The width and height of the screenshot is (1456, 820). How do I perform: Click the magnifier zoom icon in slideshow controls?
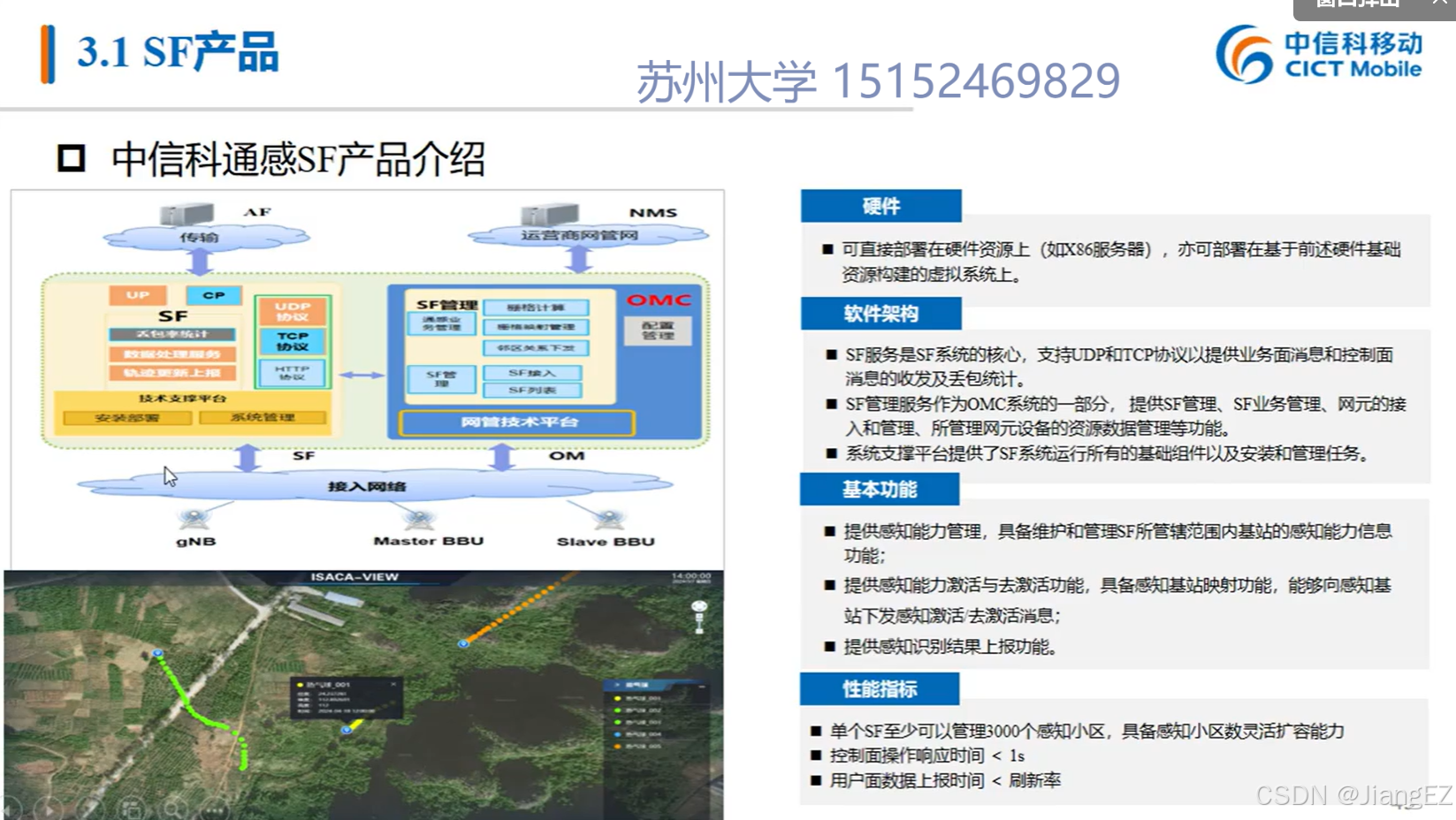[x=173, y=808]
